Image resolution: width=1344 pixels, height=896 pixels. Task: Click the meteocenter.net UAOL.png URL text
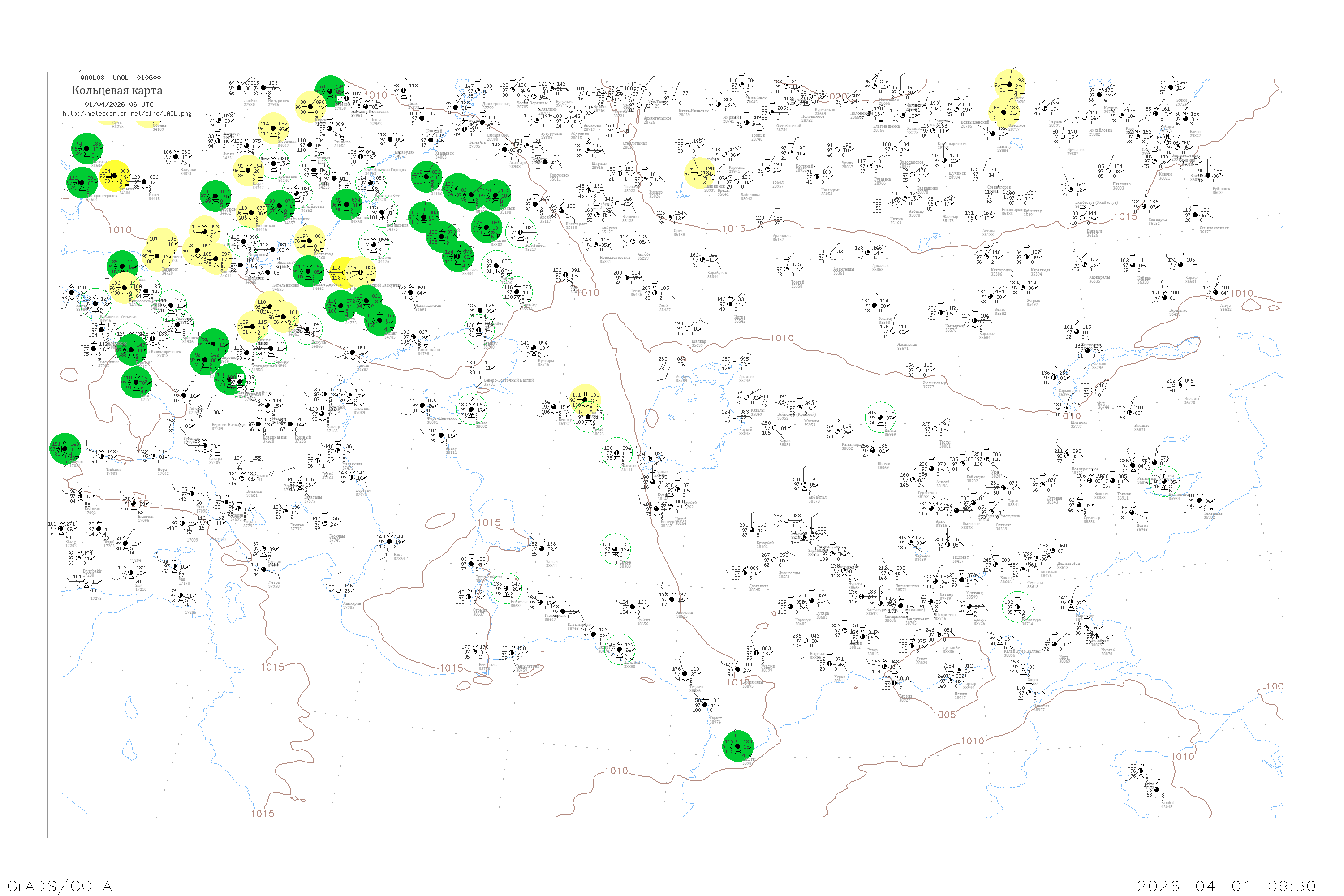(x=127, y=114)
